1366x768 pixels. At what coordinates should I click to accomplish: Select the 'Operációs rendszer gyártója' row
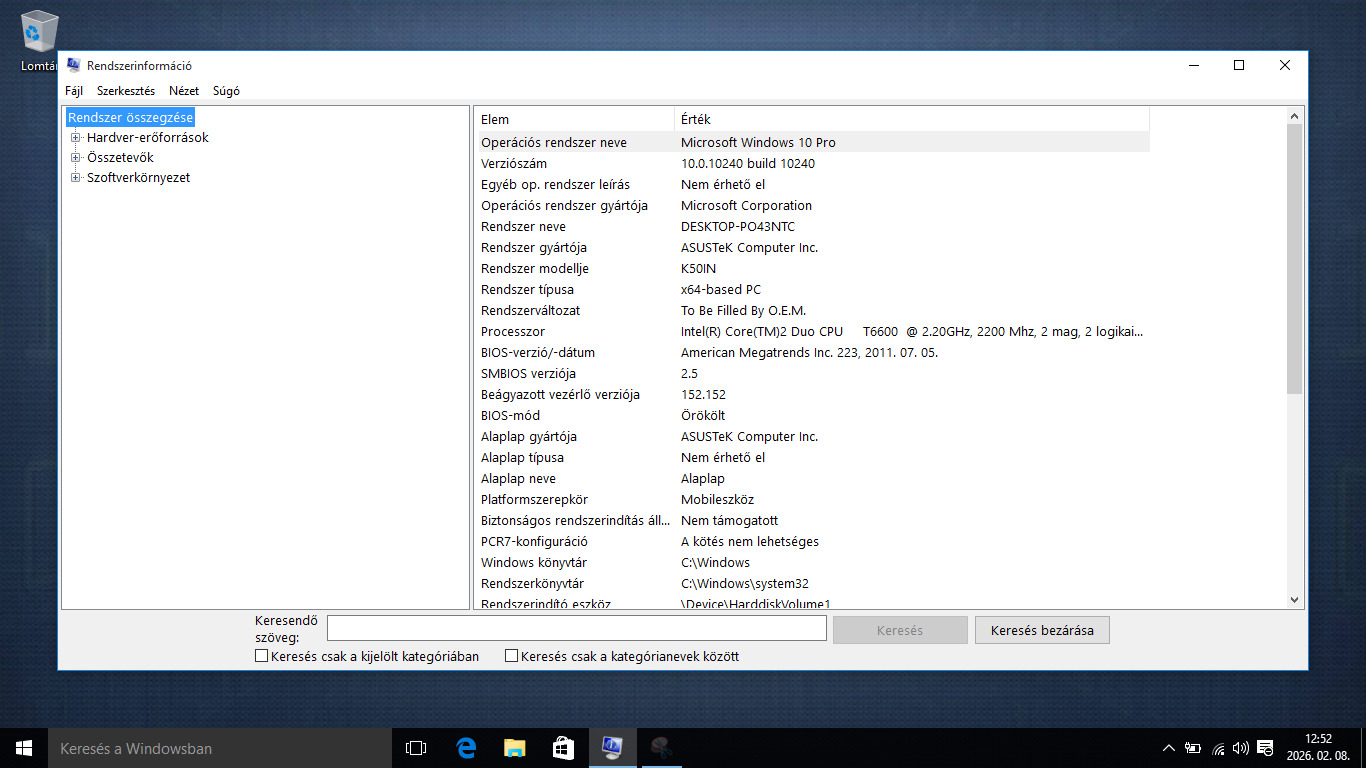coord(813,205)
